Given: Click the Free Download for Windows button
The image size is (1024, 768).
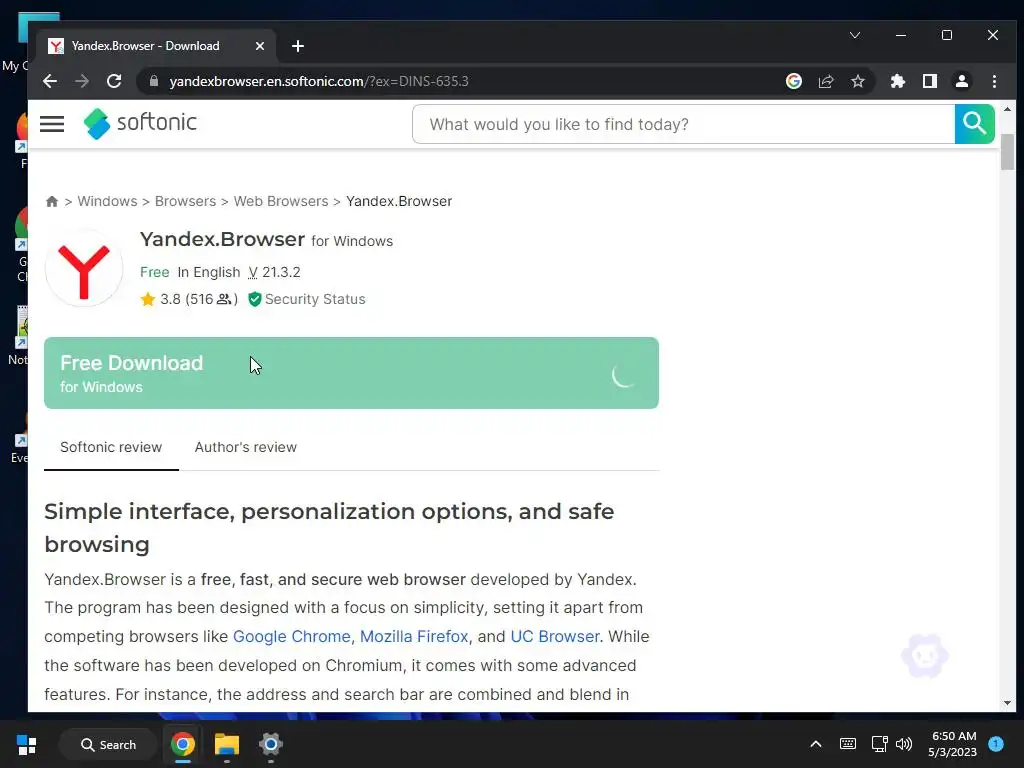Looking at the screenshot, I should [x=351, y=373].
